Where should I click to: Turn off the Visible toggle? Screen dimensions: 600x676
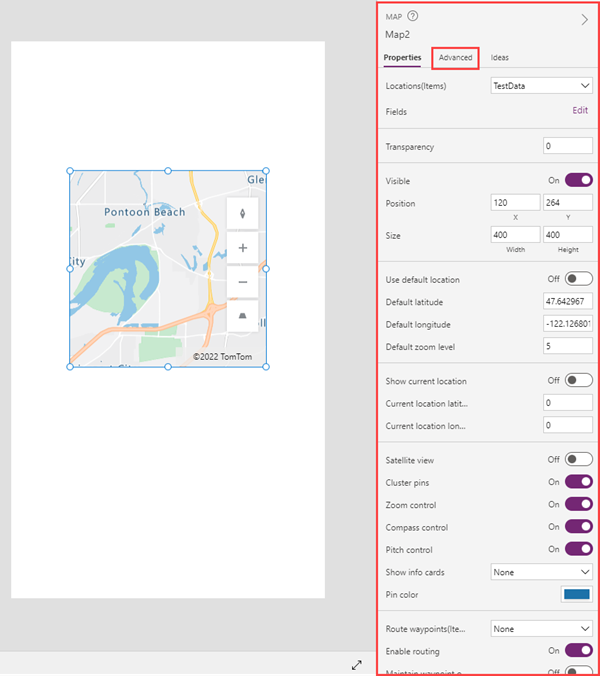tap(579, 180)
